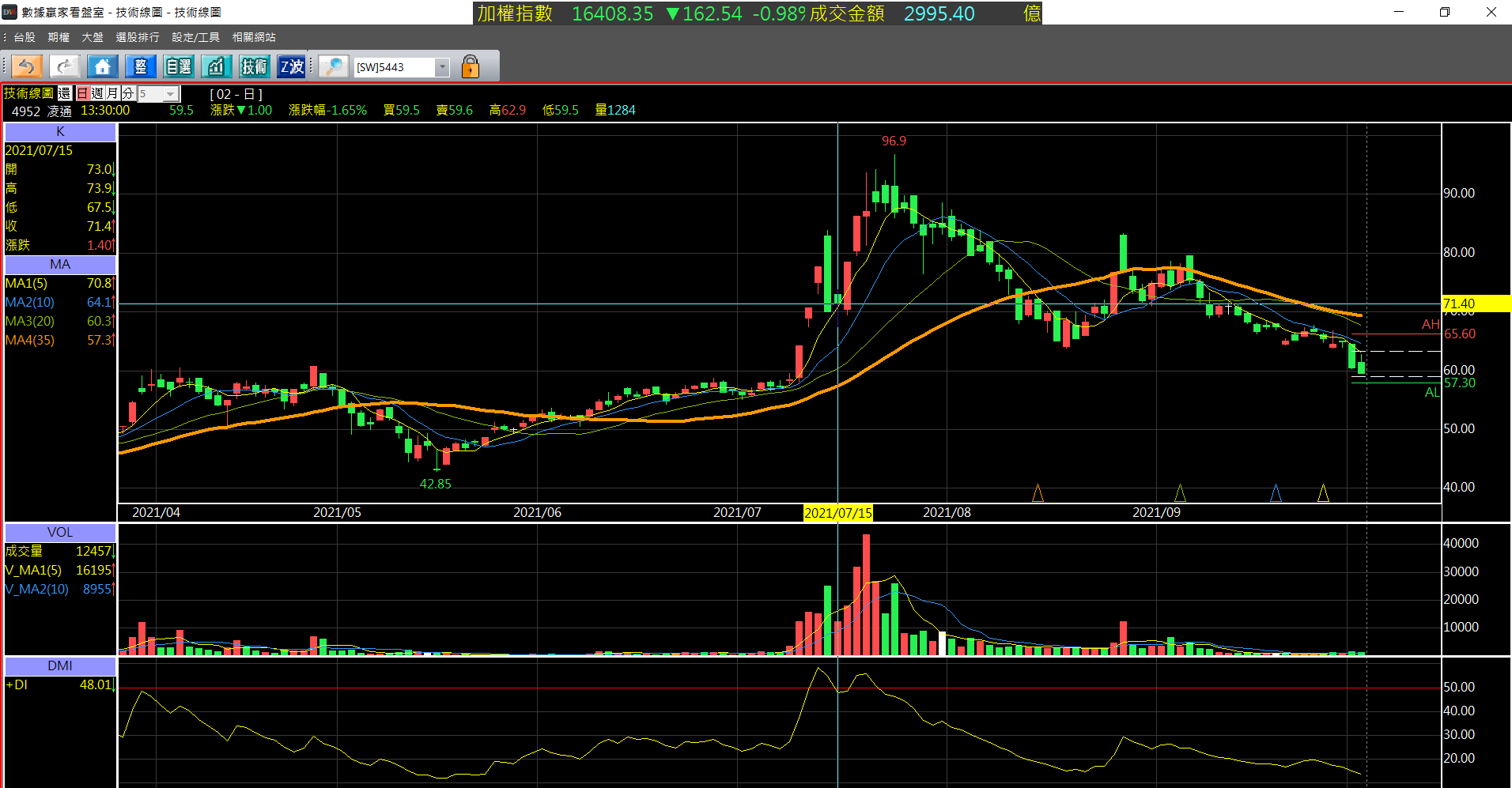Open the 技術 technical analysis toolbar icon
The height and width of the screenshot is (788, 1512).
(254, 66)
